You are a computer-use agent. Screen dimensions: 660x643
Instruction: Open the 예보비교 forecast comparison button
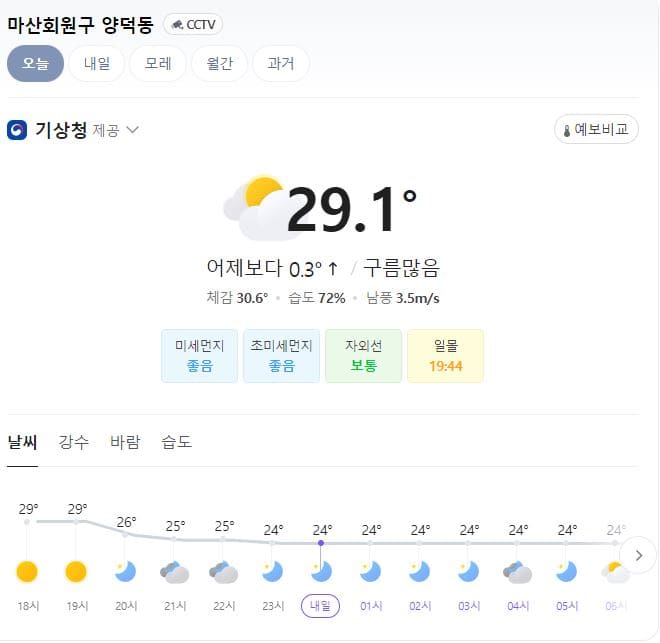[x=596, y=129]
